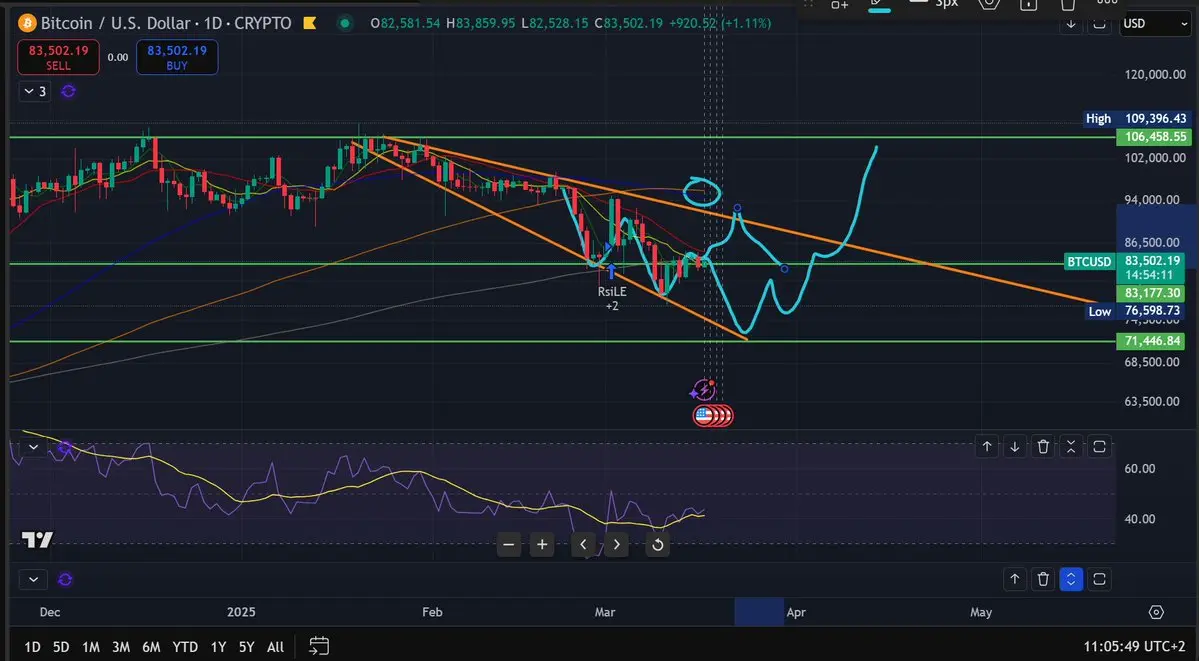
Task: Expand the RSI pane legend chevron
Action: click(33, 447)
